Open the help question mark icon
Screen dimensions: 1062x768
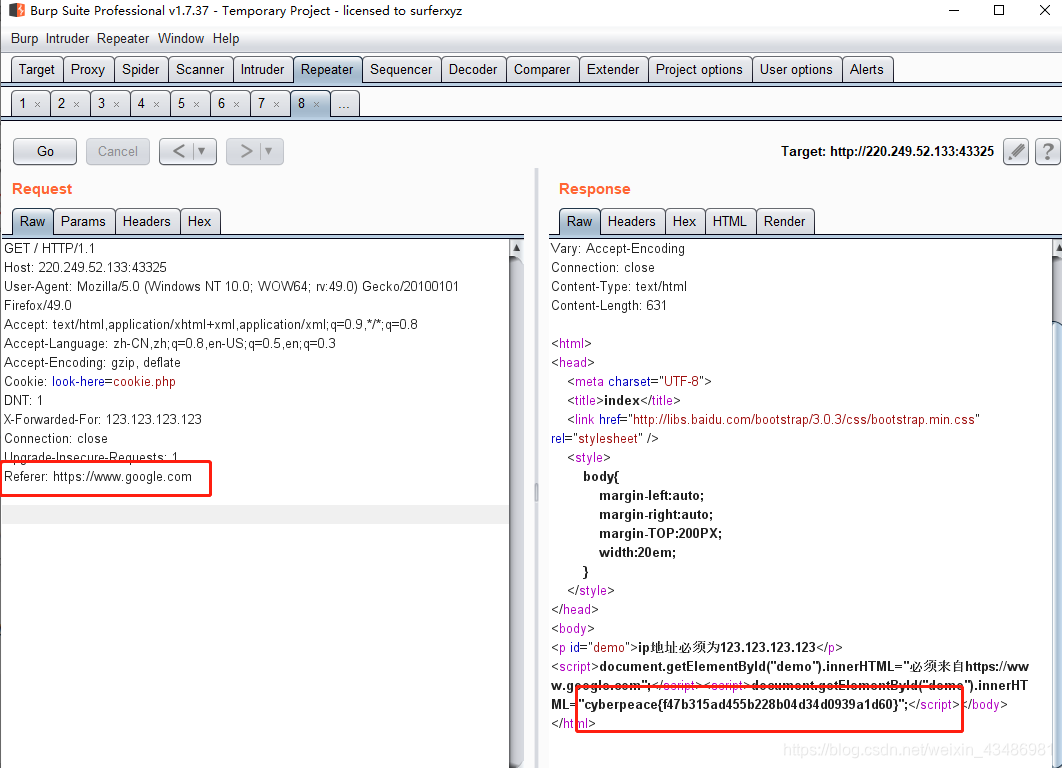tap(1047, 151)
